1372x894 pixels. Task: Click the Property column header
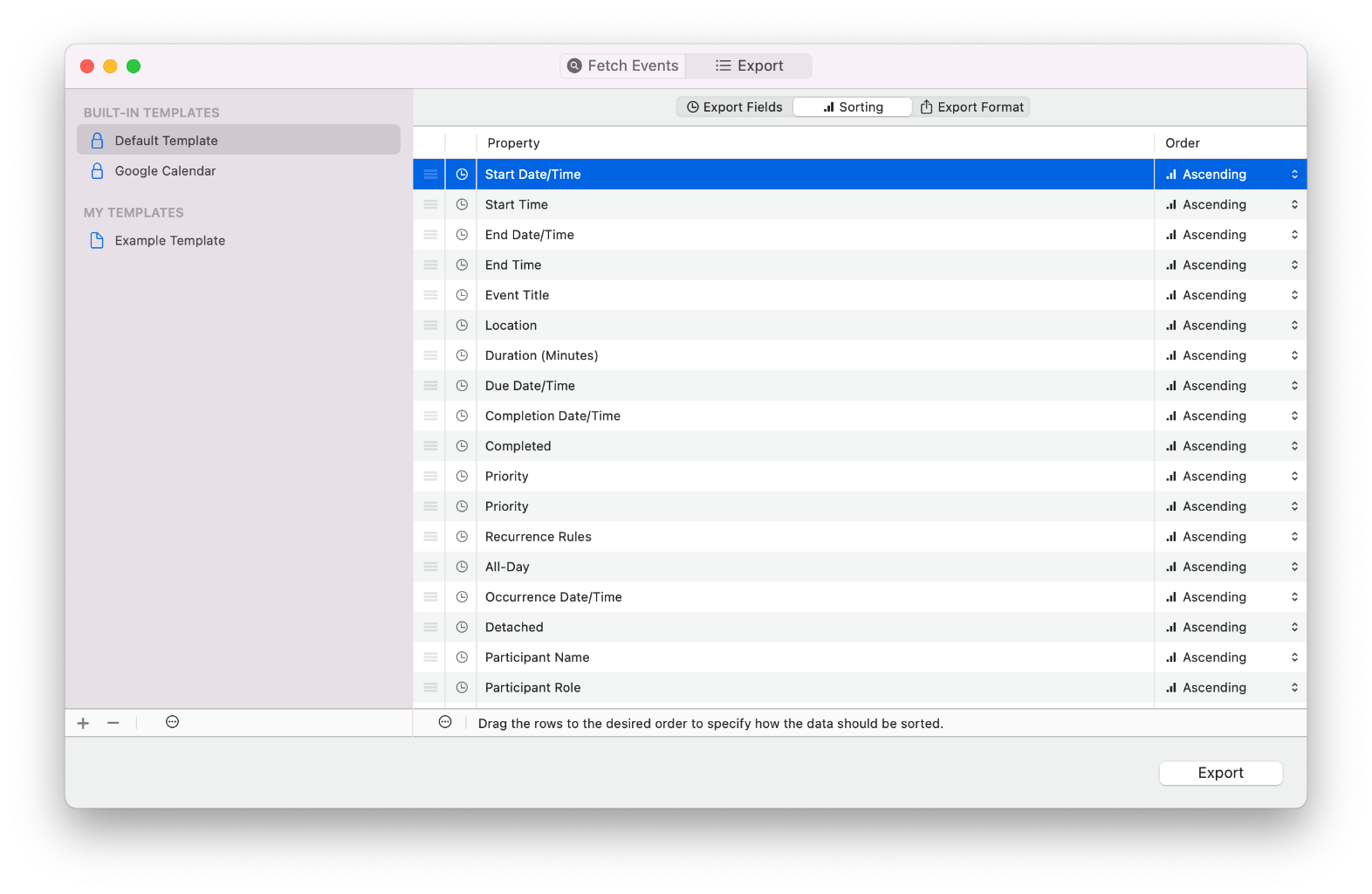tap(815, 142)
